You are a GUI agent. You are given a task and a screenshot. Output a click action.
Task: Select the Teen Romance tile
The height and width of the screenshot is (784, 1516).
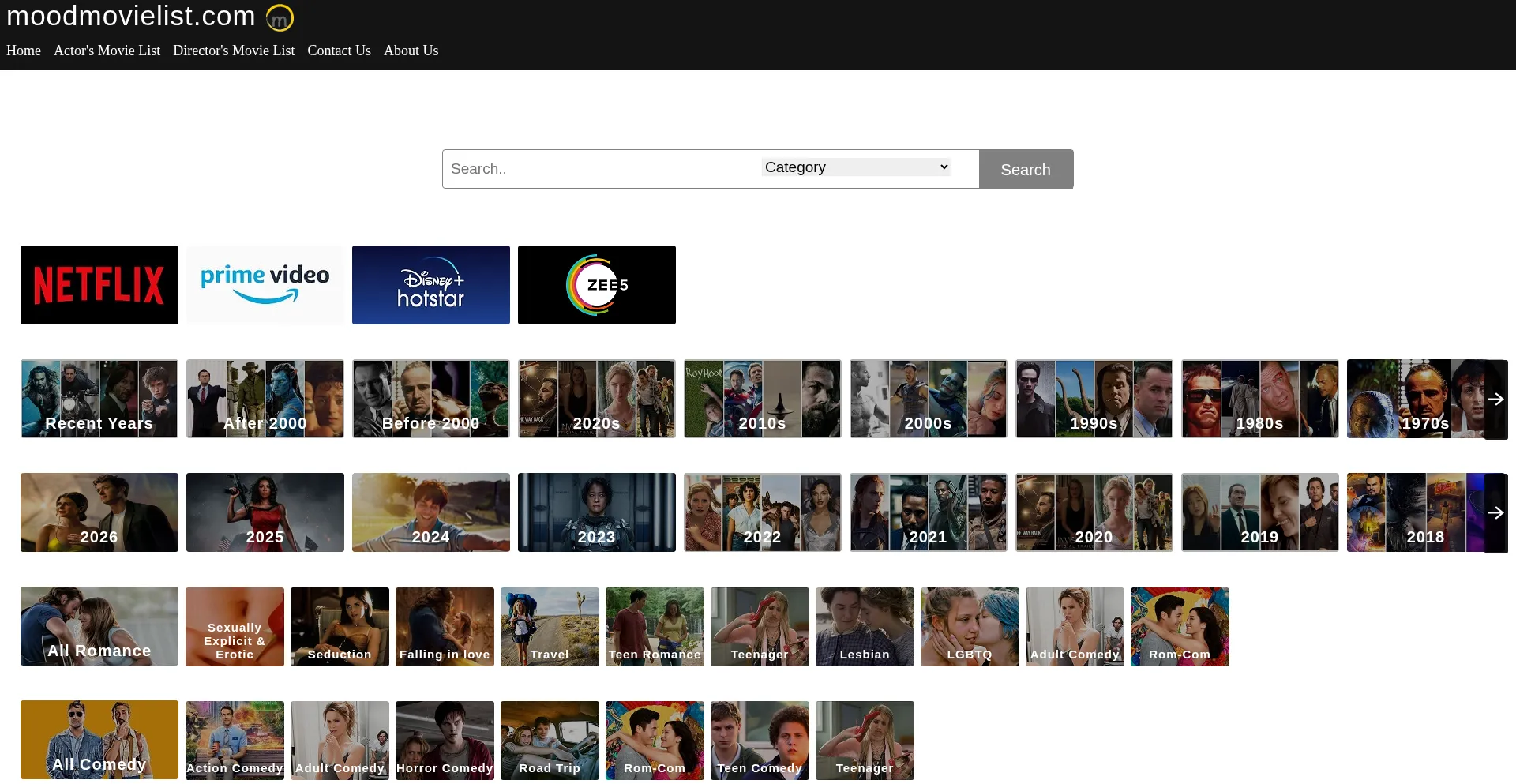[655, 627]
